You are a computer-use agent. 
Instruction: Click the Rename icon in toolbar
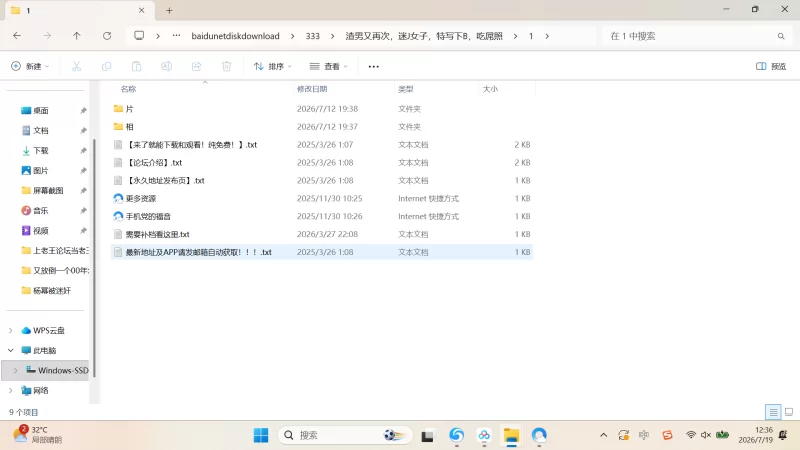pyautogui.click(x=166, y=66)
